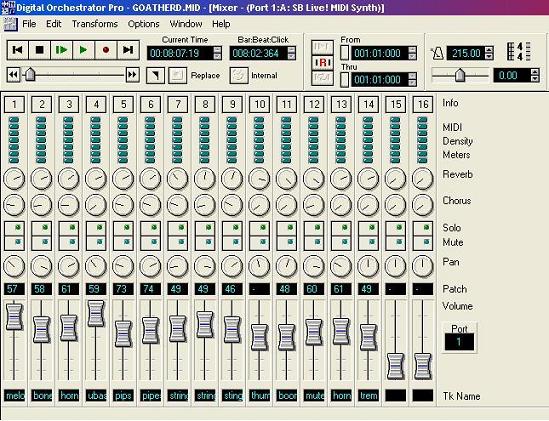Rewind to the start of song
This screenshot has width=549, height=421.
click(18, 50)
